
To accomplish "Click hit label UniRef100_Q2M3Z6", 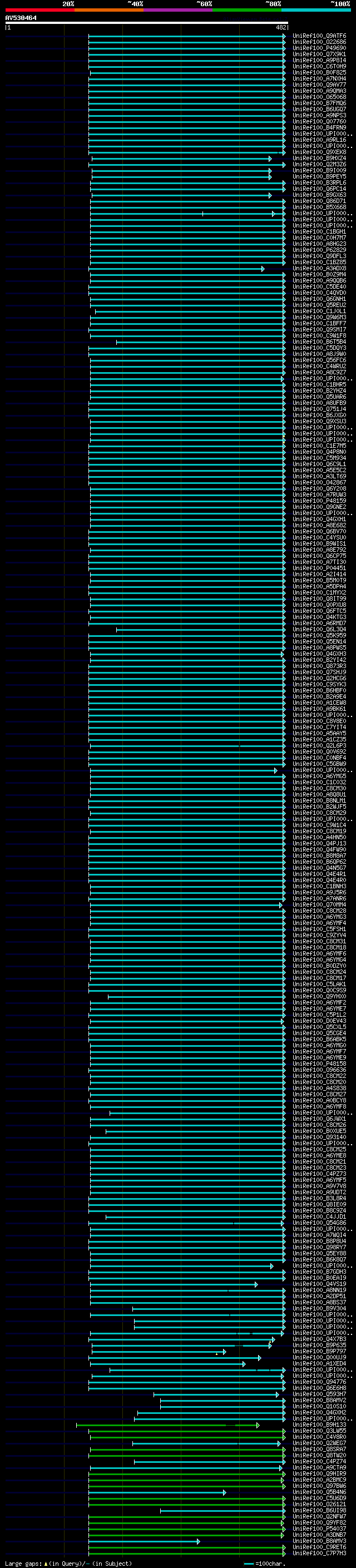I will click(319, 164).
